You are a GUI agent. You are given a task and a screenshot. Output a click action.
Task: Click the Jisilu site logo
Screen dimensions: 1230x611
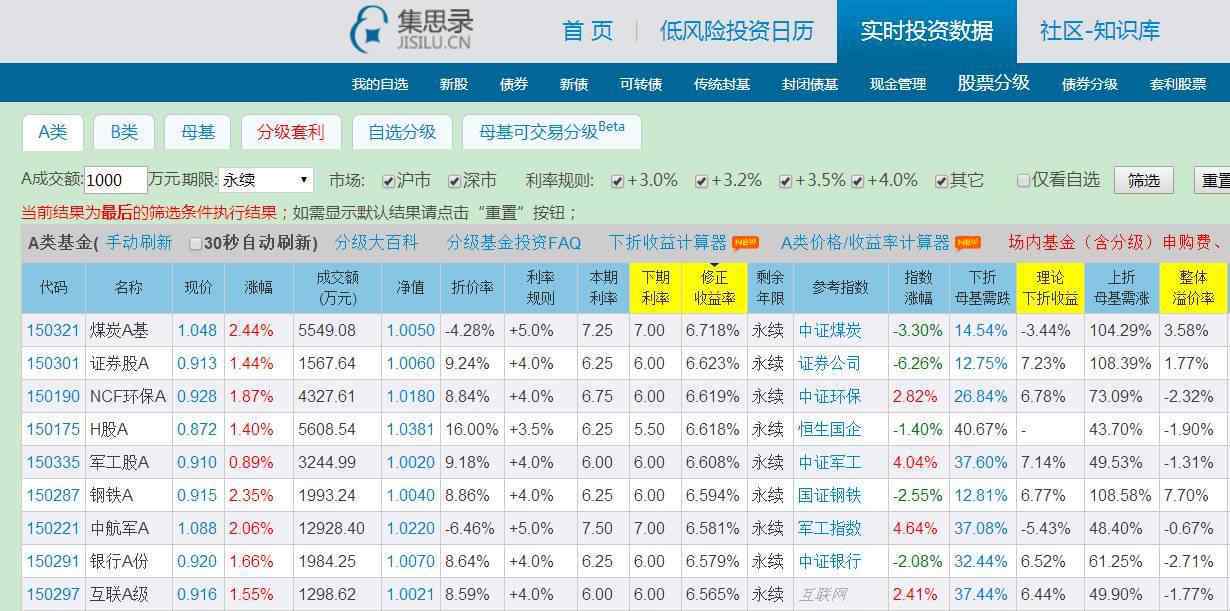click(411, 30)
